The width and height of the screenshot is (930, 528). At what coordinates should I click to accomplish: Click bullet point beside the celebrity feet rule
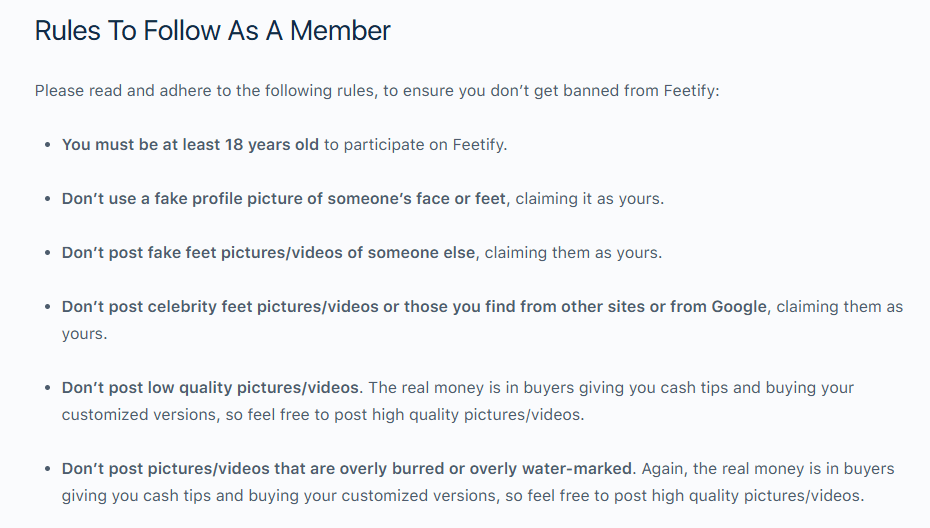click(48, 307)
